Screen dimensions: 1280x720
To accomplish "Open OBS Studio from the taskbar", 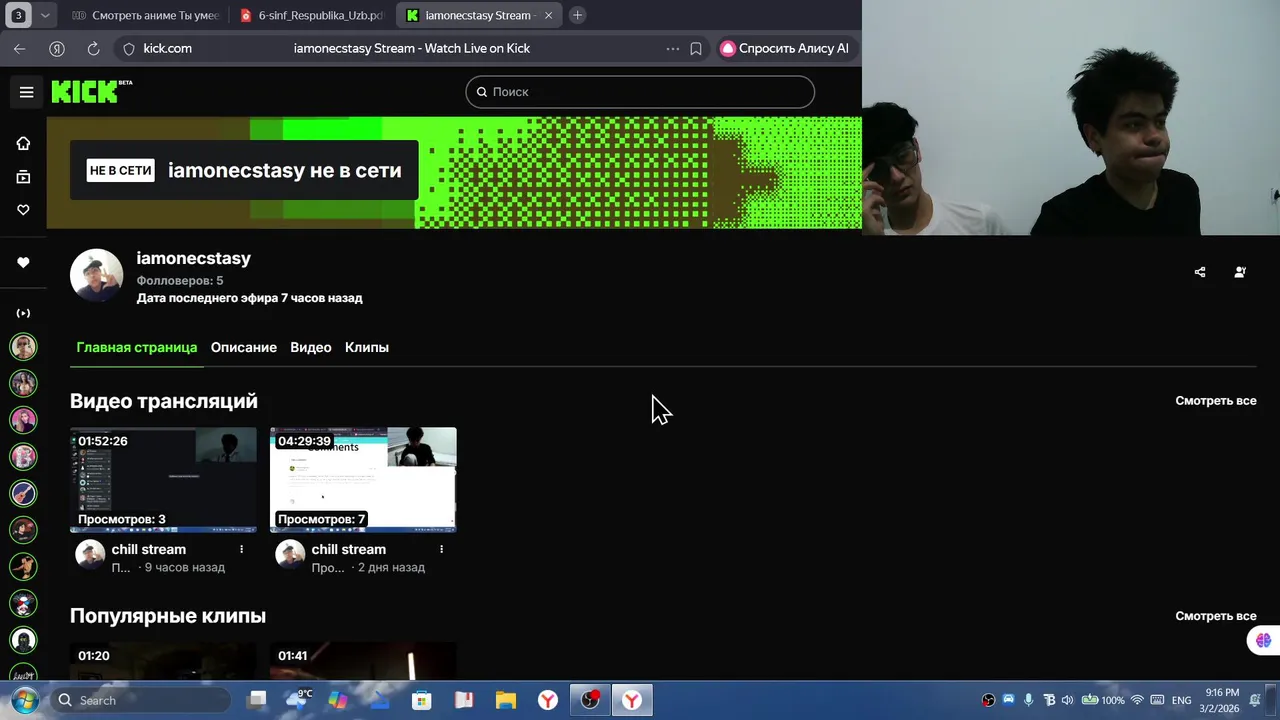I will pyautogui.click(x=590, y=700).
